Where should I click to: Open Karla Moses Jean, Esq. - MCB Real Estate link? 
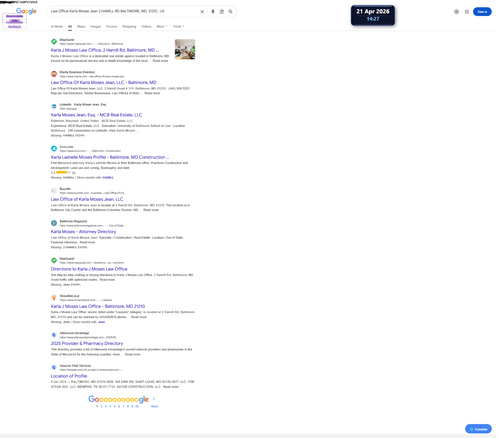pos(96,115)
